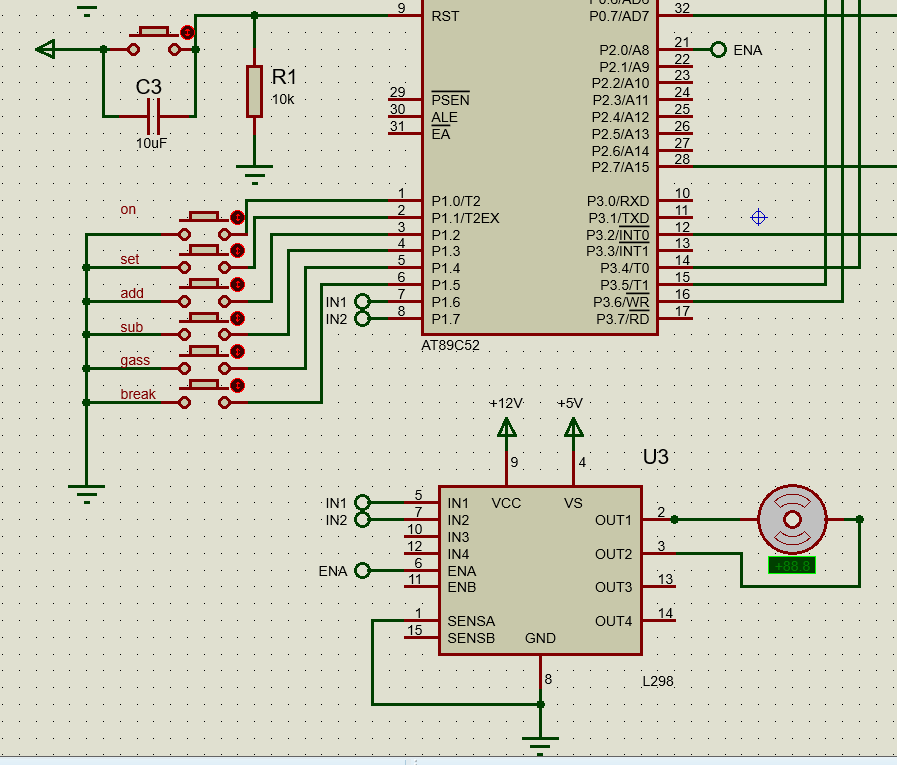Select the L298 motor driver chip body

(x=540, y=570)
